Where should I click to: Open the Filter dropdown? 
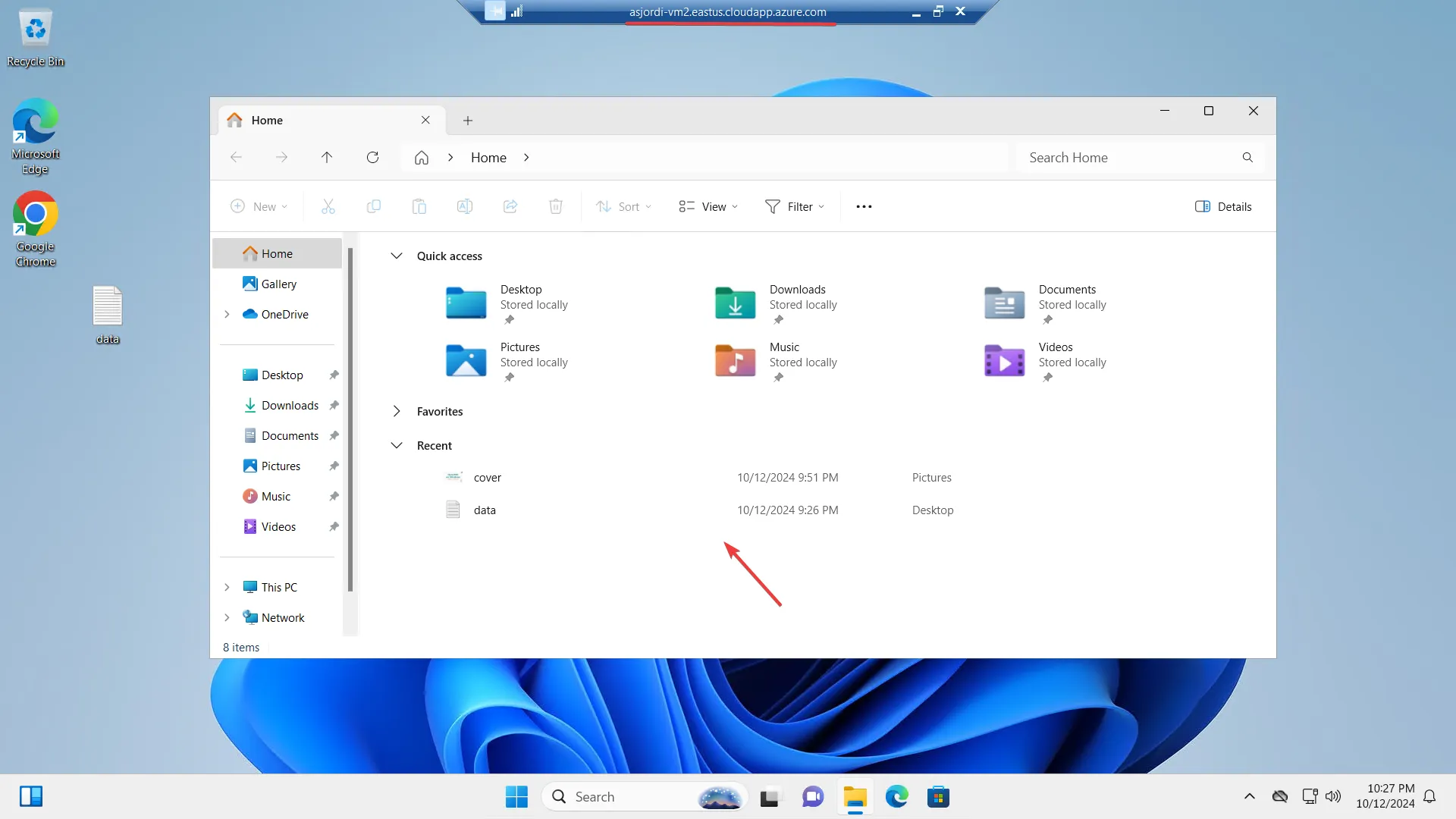[795, 206]
